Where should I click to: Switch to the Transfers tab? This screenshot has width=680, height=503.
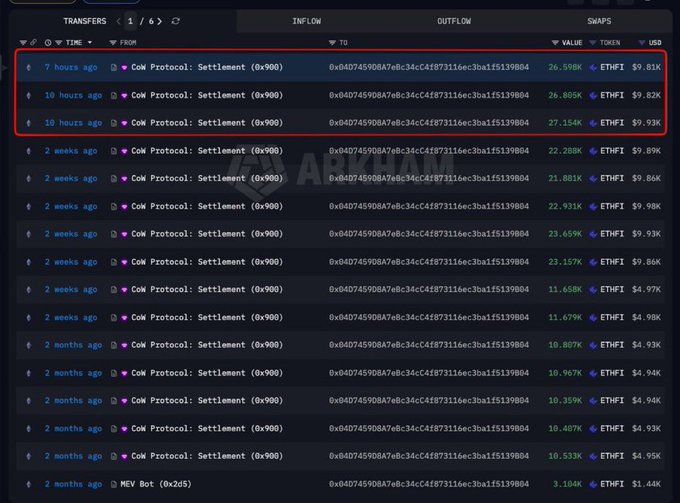click(85, 21)
